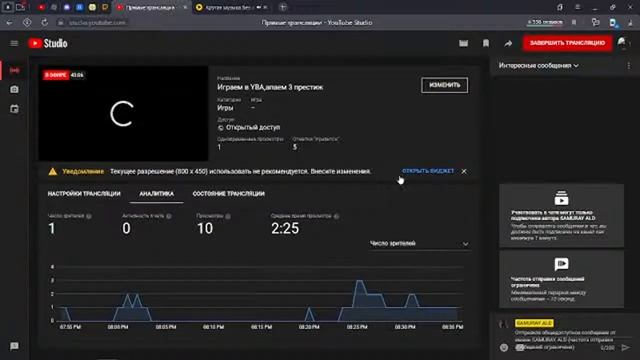Open the Webcam camera icon in sidebar
Image resolution: width=640 pixels, height=360 pixels.
tap(14, 89)
